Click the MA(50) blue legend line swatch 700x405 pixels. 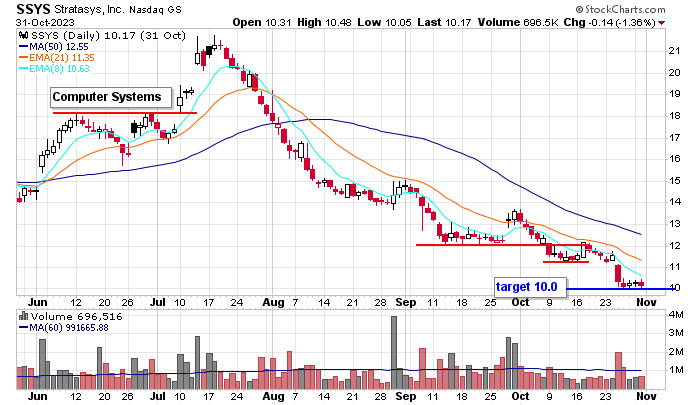pos(23,46)
